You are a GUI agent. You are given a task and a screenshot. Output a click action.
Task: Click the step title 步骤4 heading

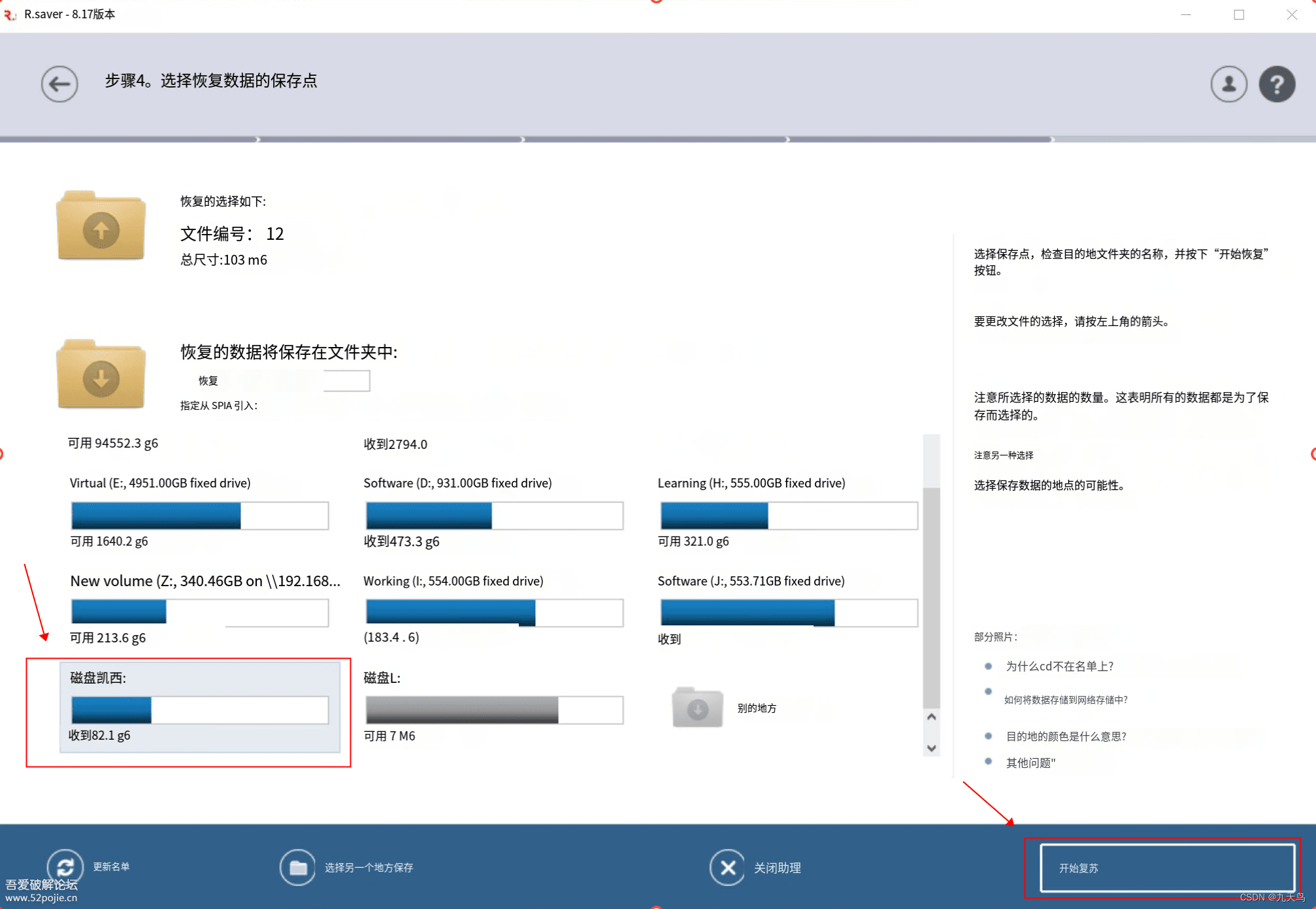[211, 80]
